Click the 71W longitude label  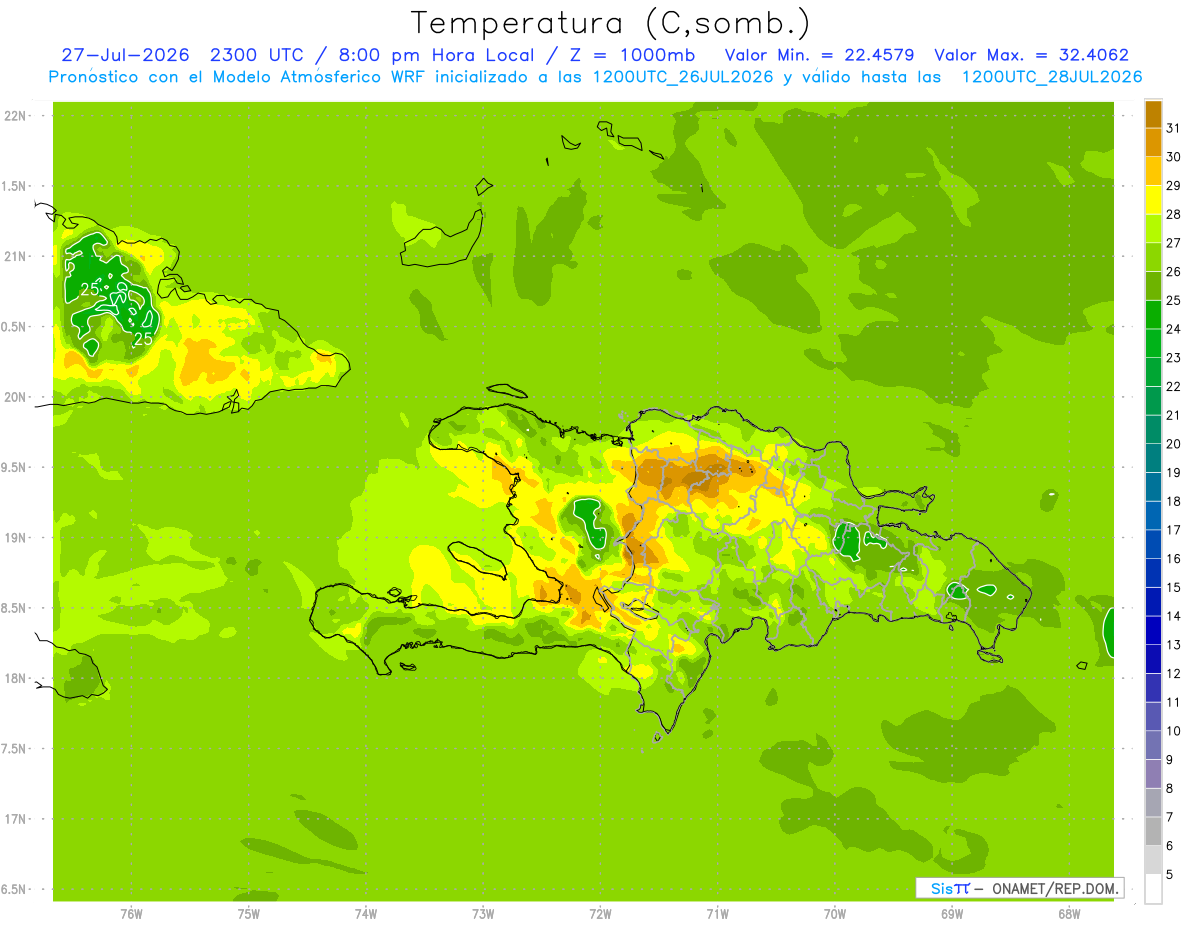click(717, 914)
